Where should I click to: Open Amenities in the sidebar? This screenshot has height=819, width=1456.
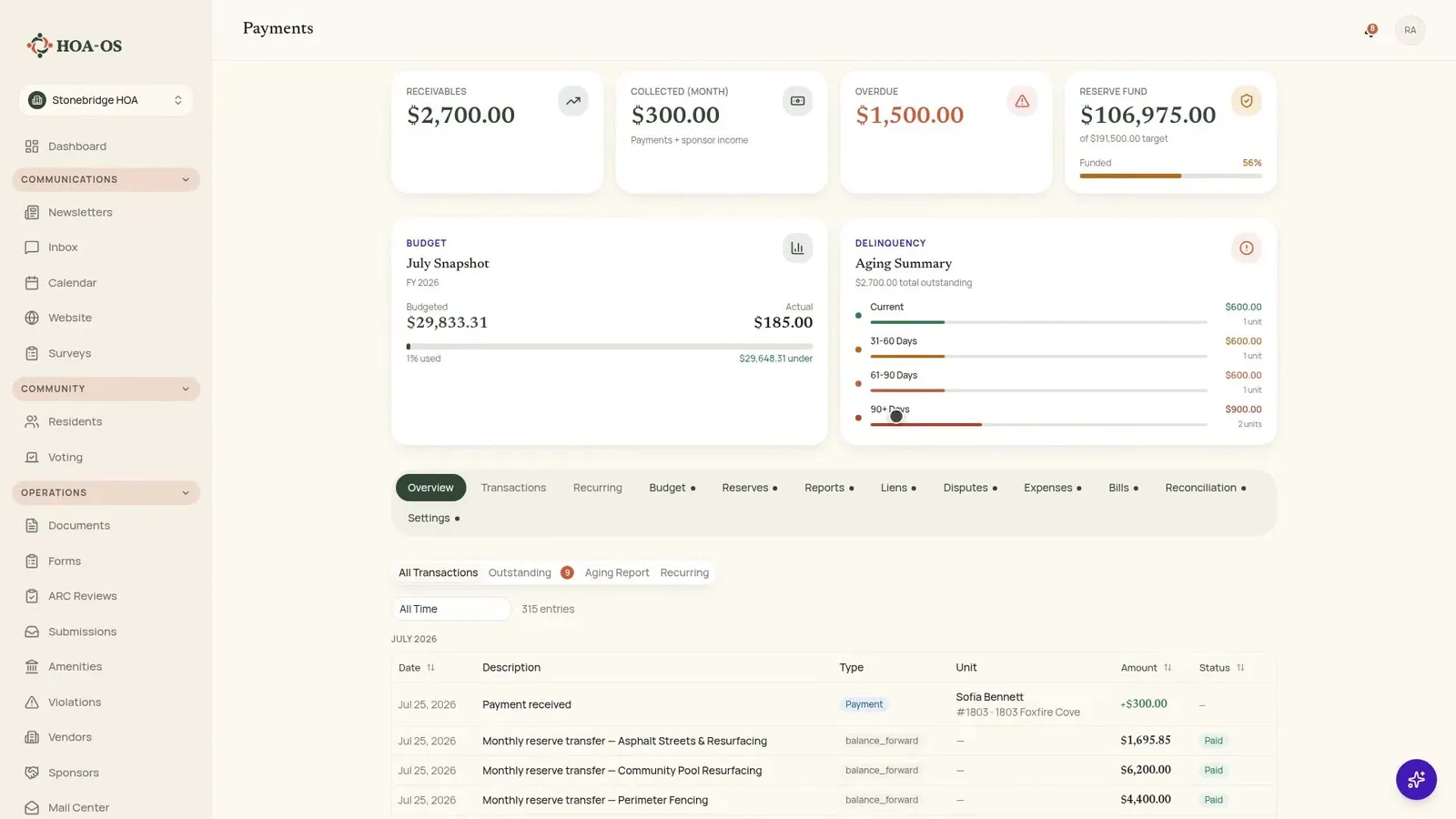(x=106, y=666)
